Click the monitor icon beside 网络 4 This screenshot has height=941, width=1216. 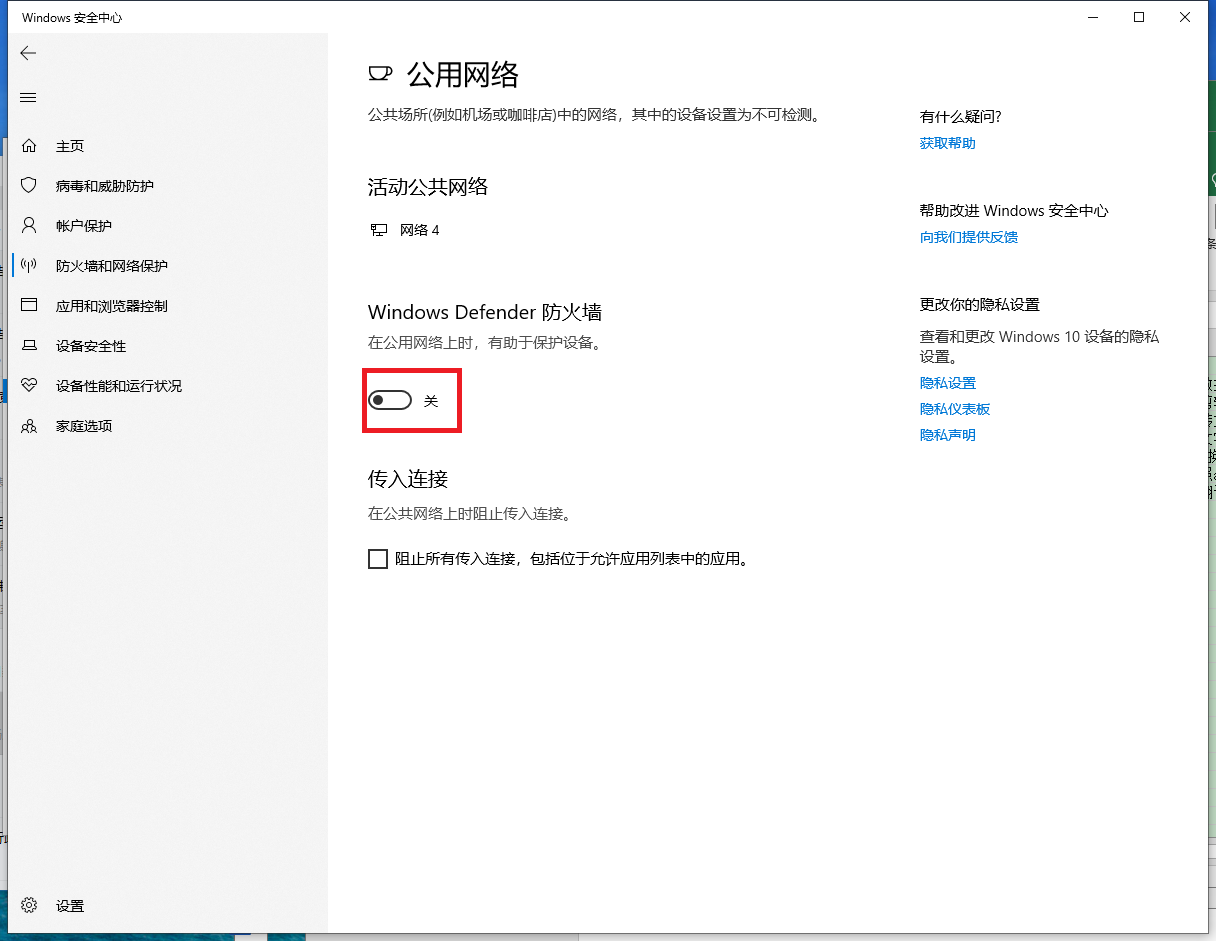tap(379, 230)
